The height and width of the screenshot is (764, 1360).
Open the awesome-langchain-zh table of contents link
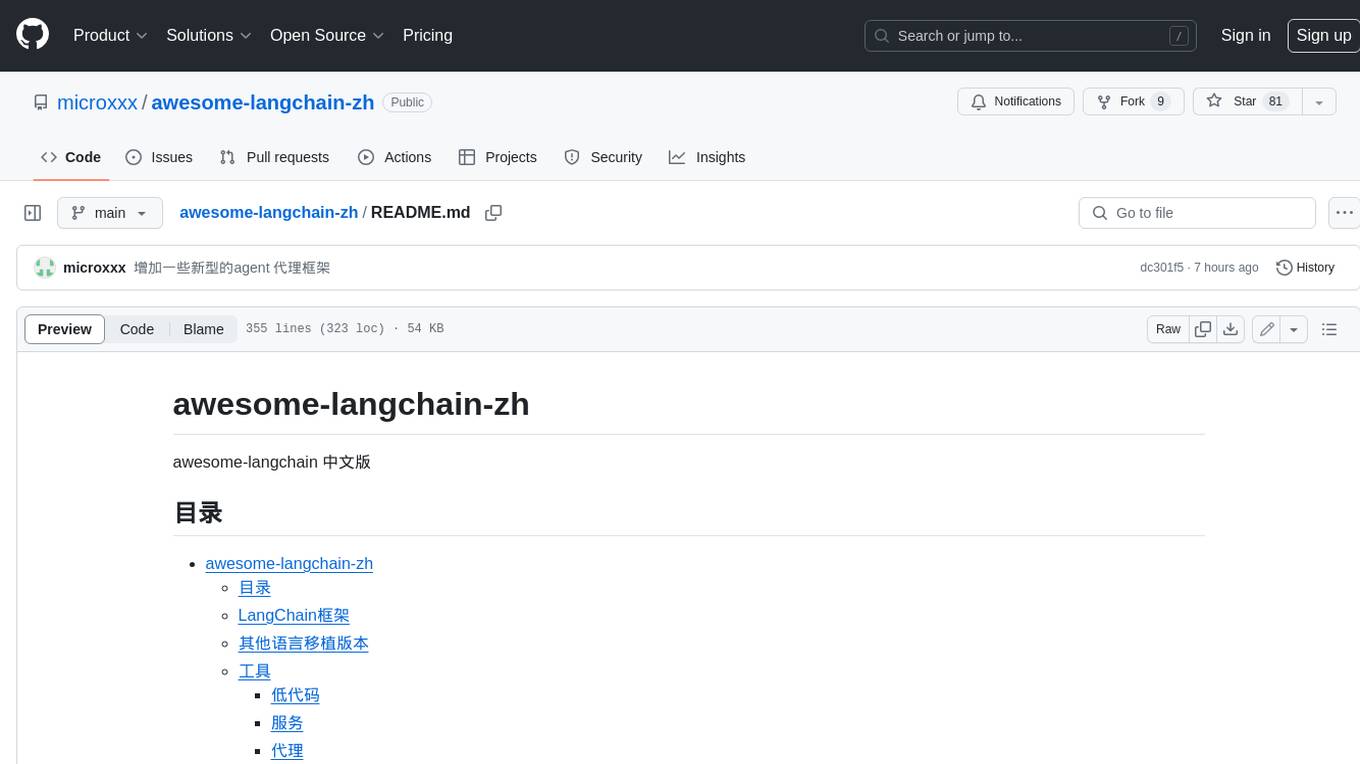pyautogui.click(x=289, y=563)
